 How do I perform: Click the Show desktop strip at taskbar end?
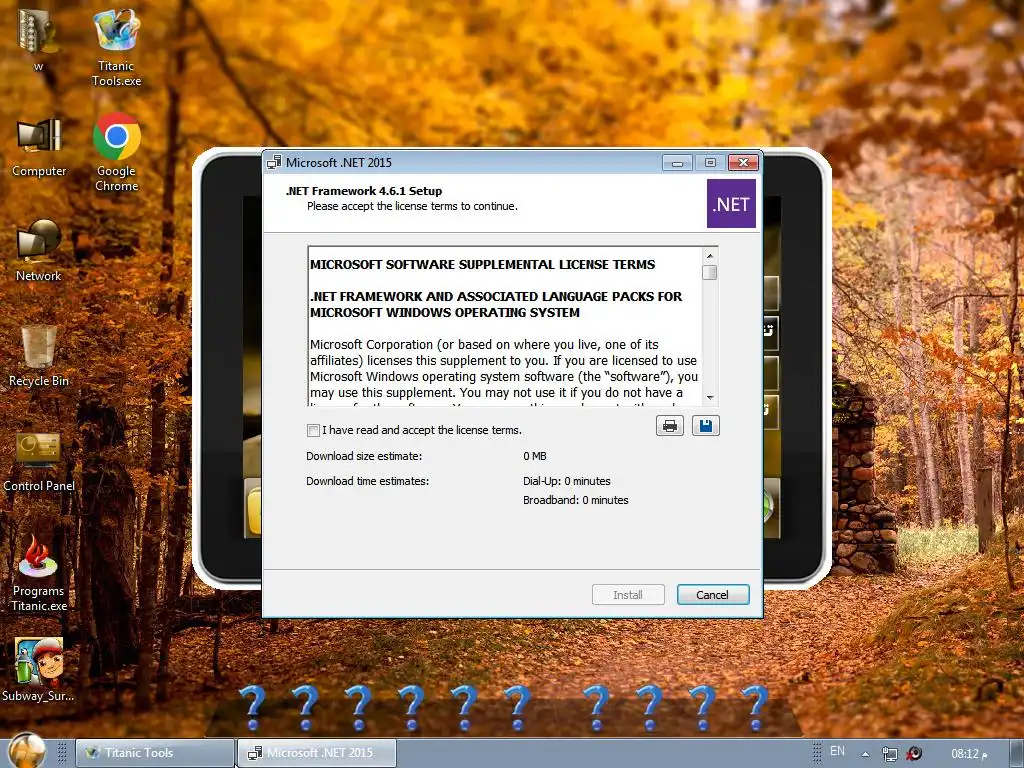coord(1016,753)
